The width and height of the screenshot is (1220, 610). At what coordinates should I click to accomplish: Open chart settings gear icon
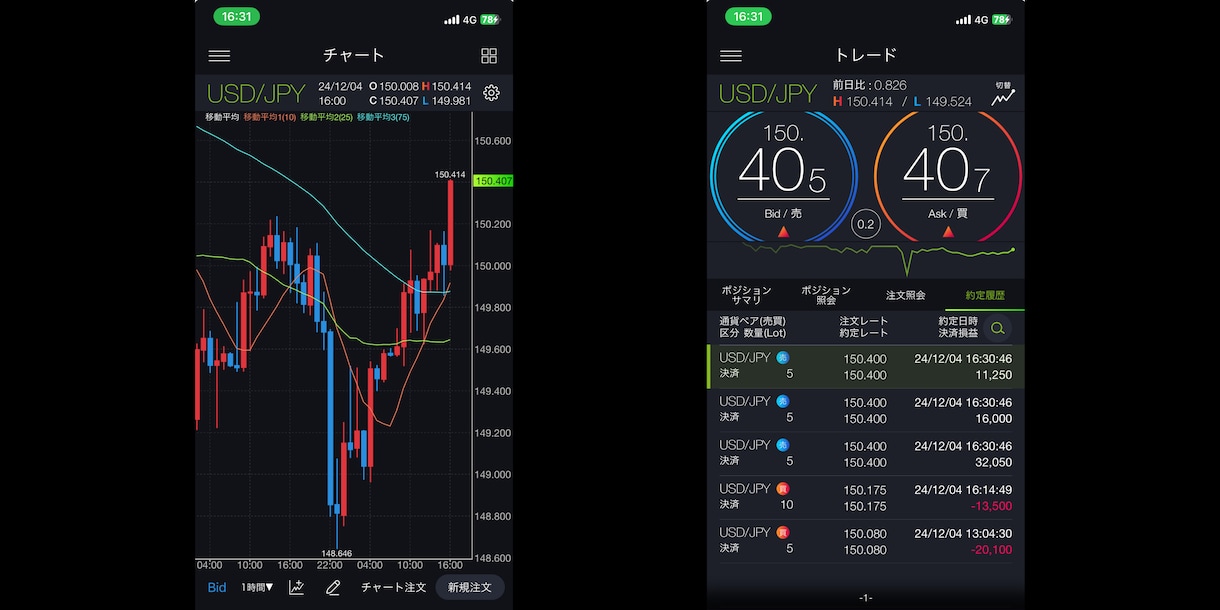(491, 93)
